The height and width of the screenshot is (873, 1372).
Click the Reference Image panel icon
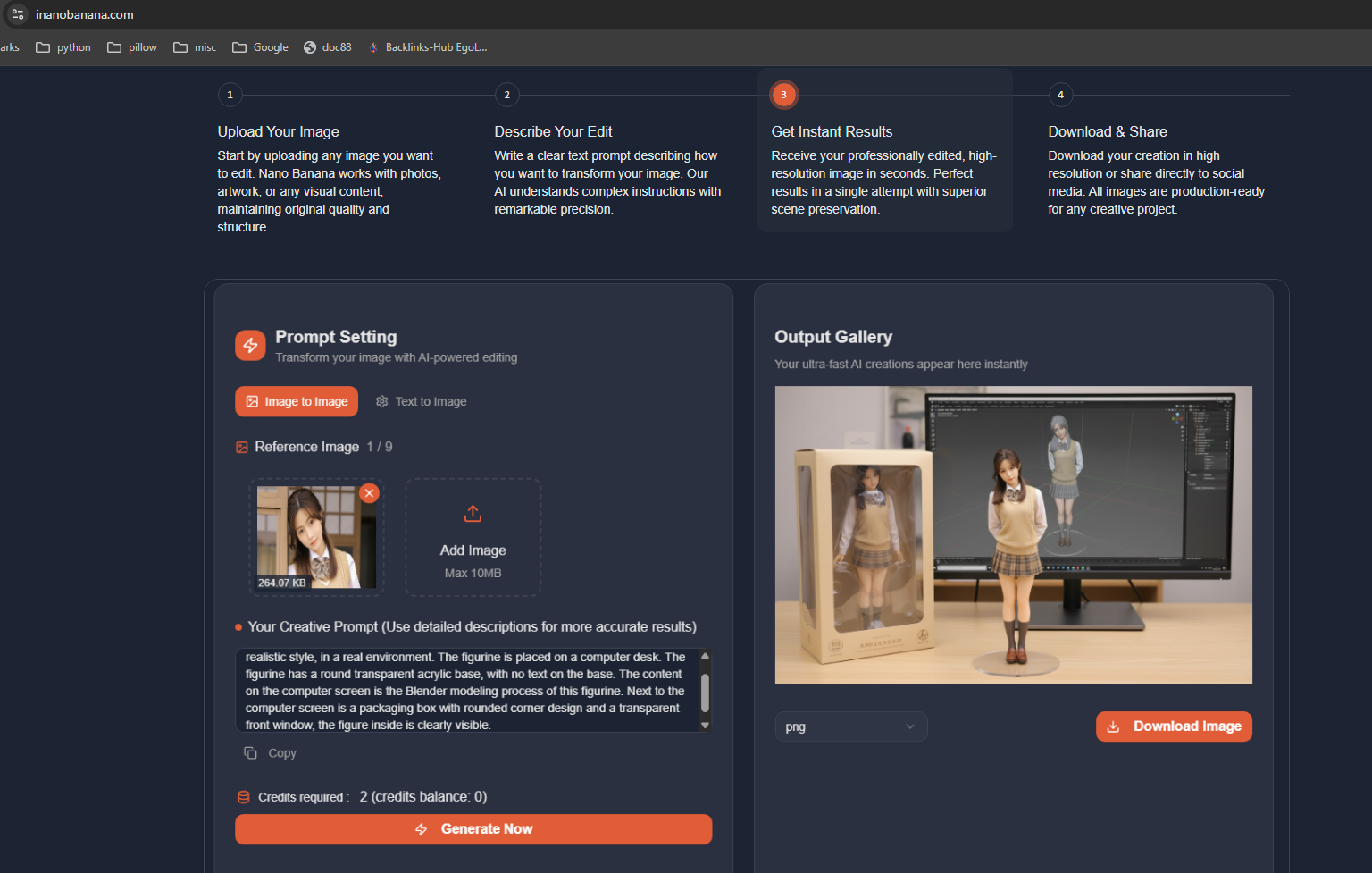pos(242,446)
